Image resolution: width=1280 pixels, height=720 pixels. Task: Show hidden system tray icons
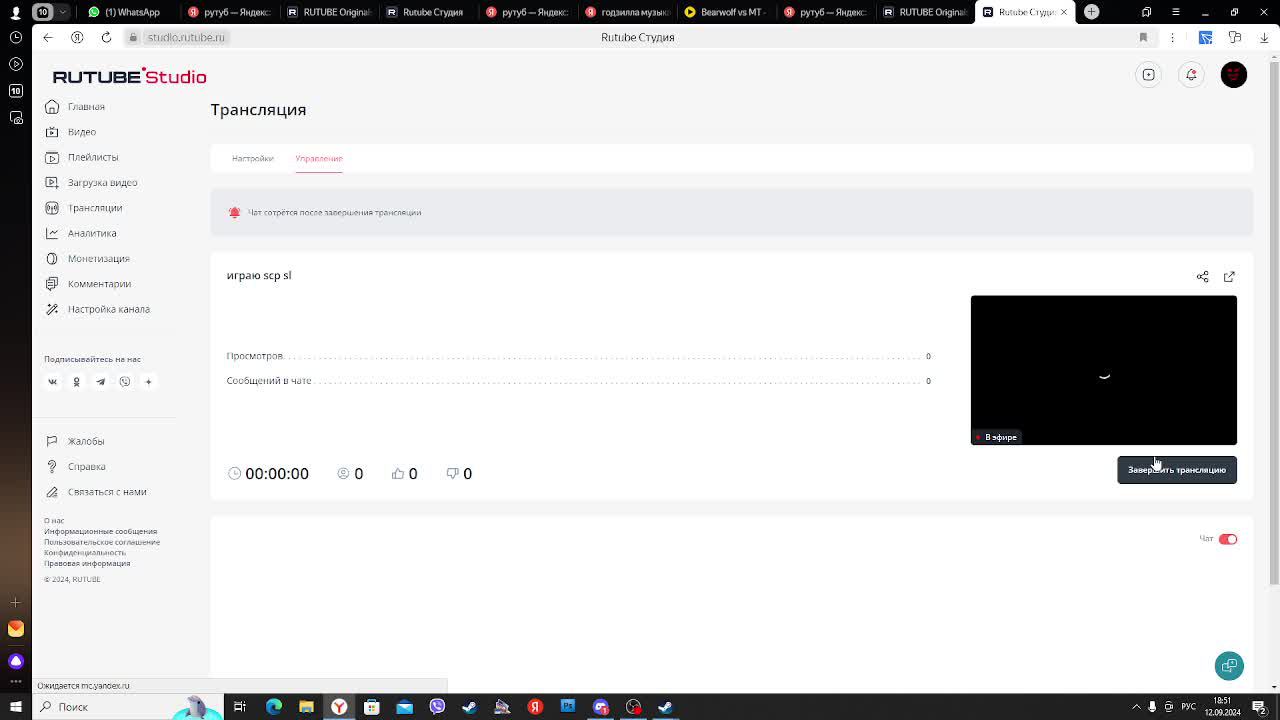tap(1136, 707)
